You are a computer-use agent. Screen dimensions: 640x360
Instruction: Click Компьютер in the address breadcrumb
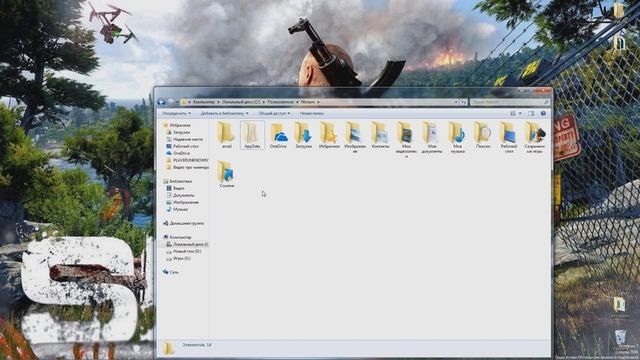[204, 102]
